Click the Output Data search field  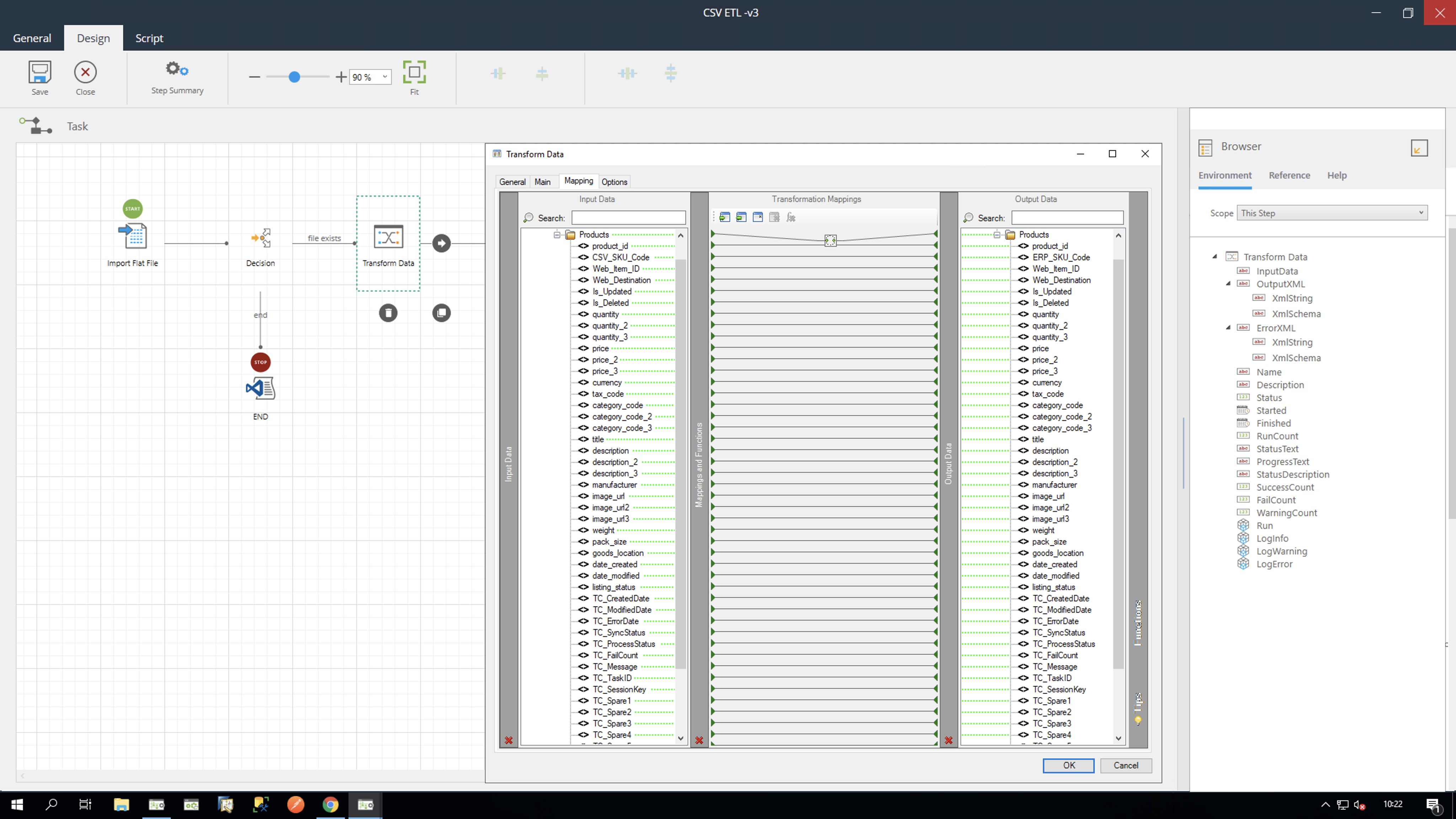1067,218
